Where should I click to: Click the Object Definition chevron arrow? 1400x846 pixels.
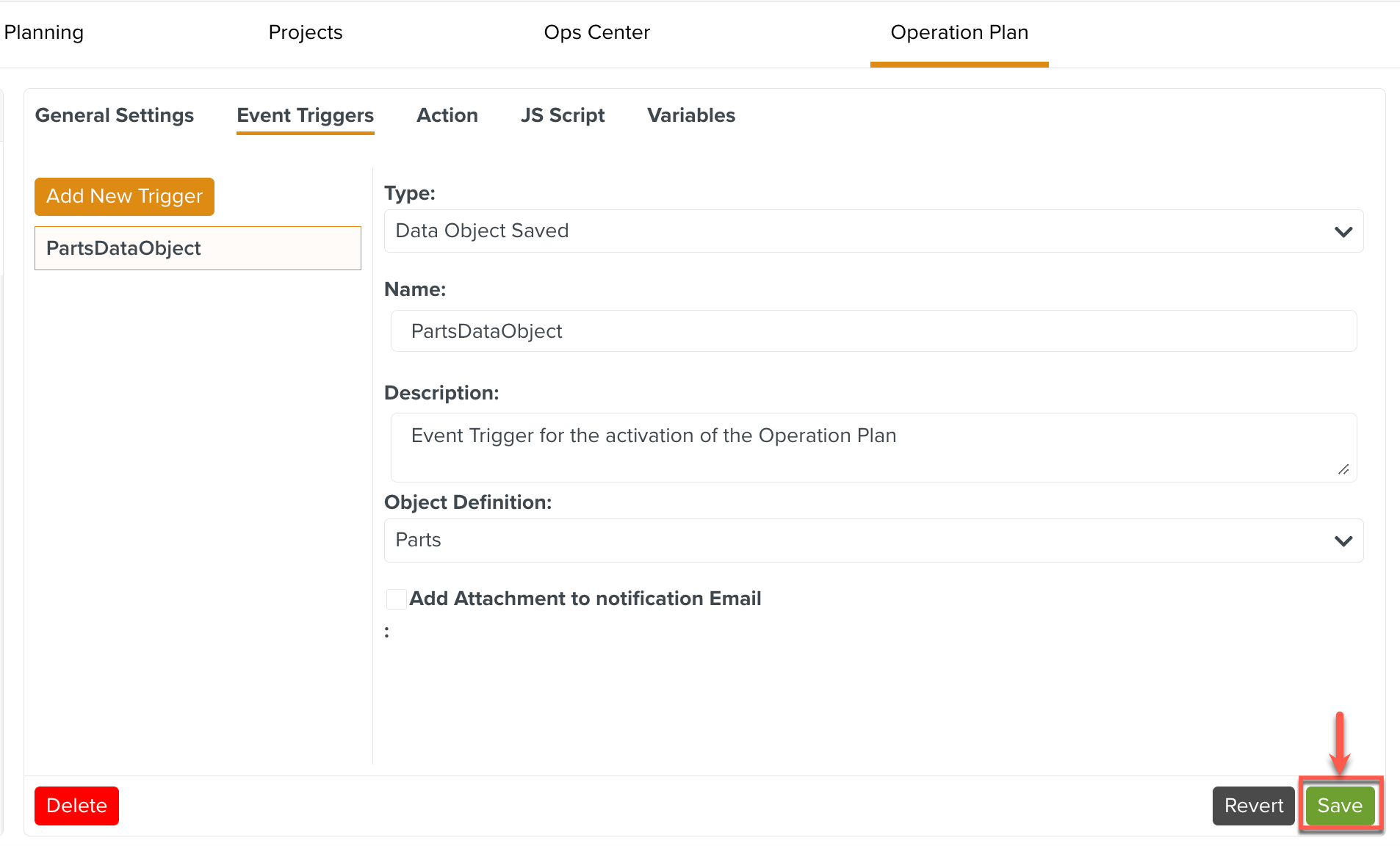tap(1343, 541)
